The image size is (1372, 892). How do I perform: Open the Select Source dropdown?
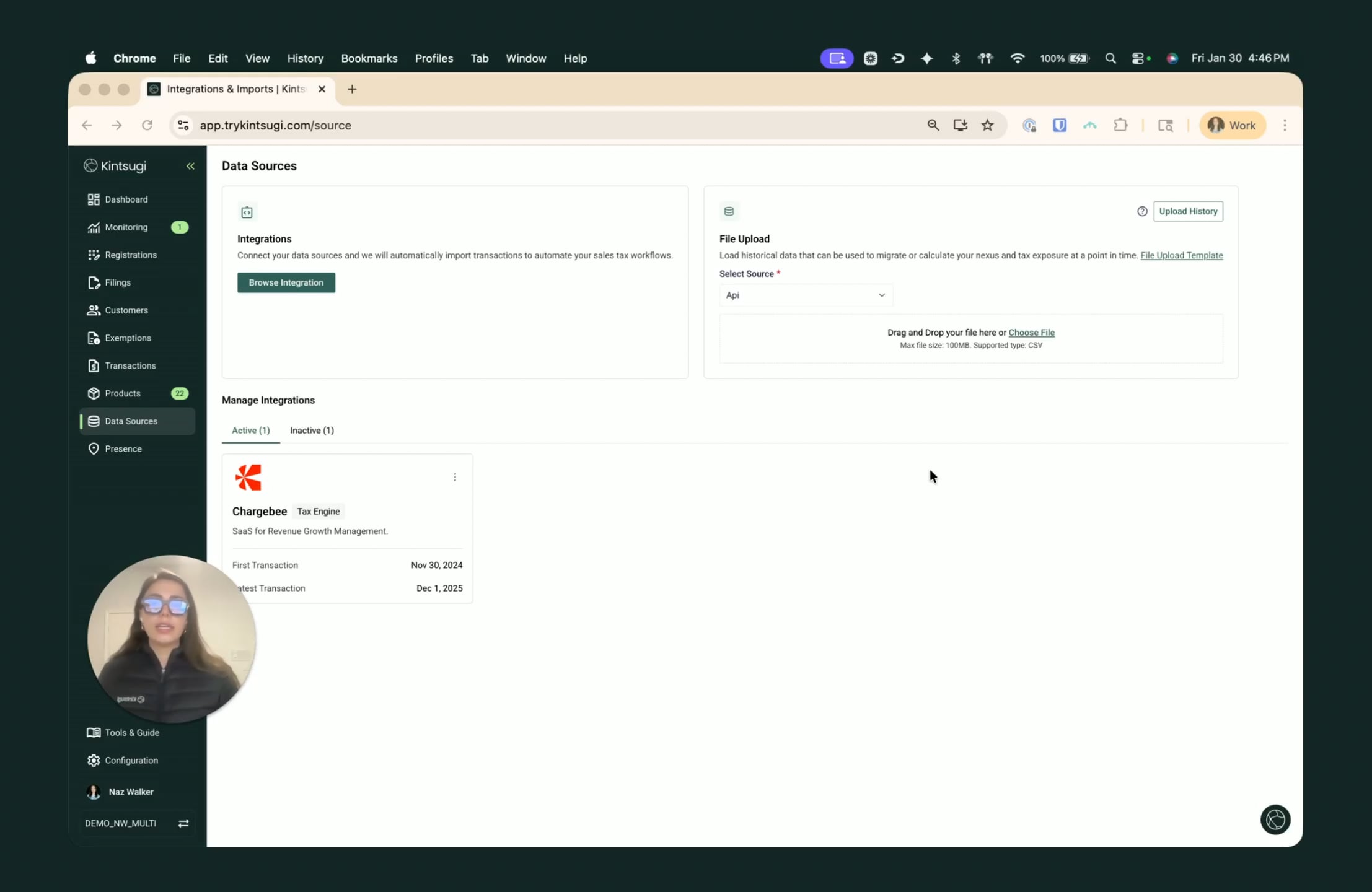click(805, 295)
